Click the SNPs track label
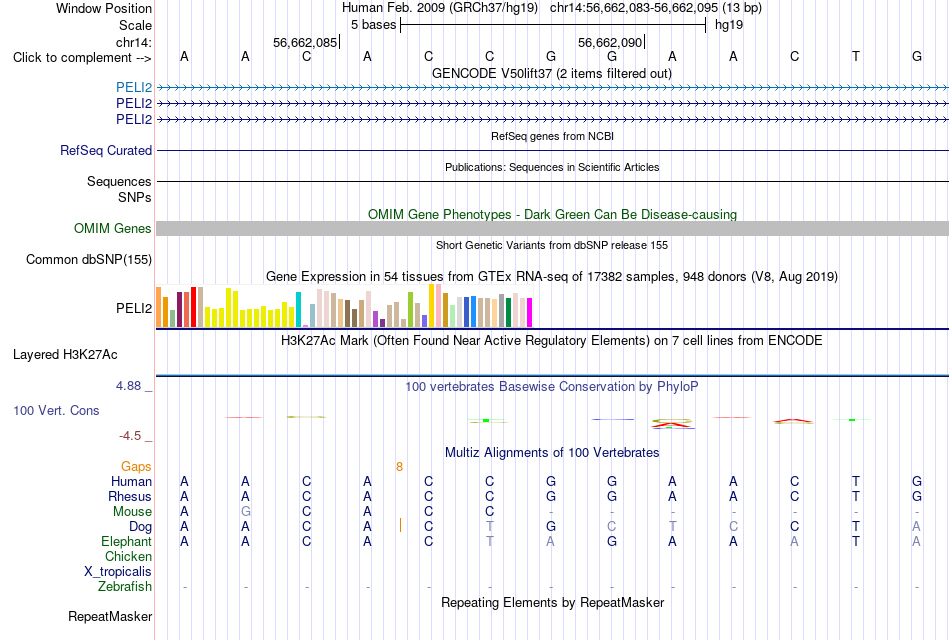950x640 pixels. (x=135, y=198)
